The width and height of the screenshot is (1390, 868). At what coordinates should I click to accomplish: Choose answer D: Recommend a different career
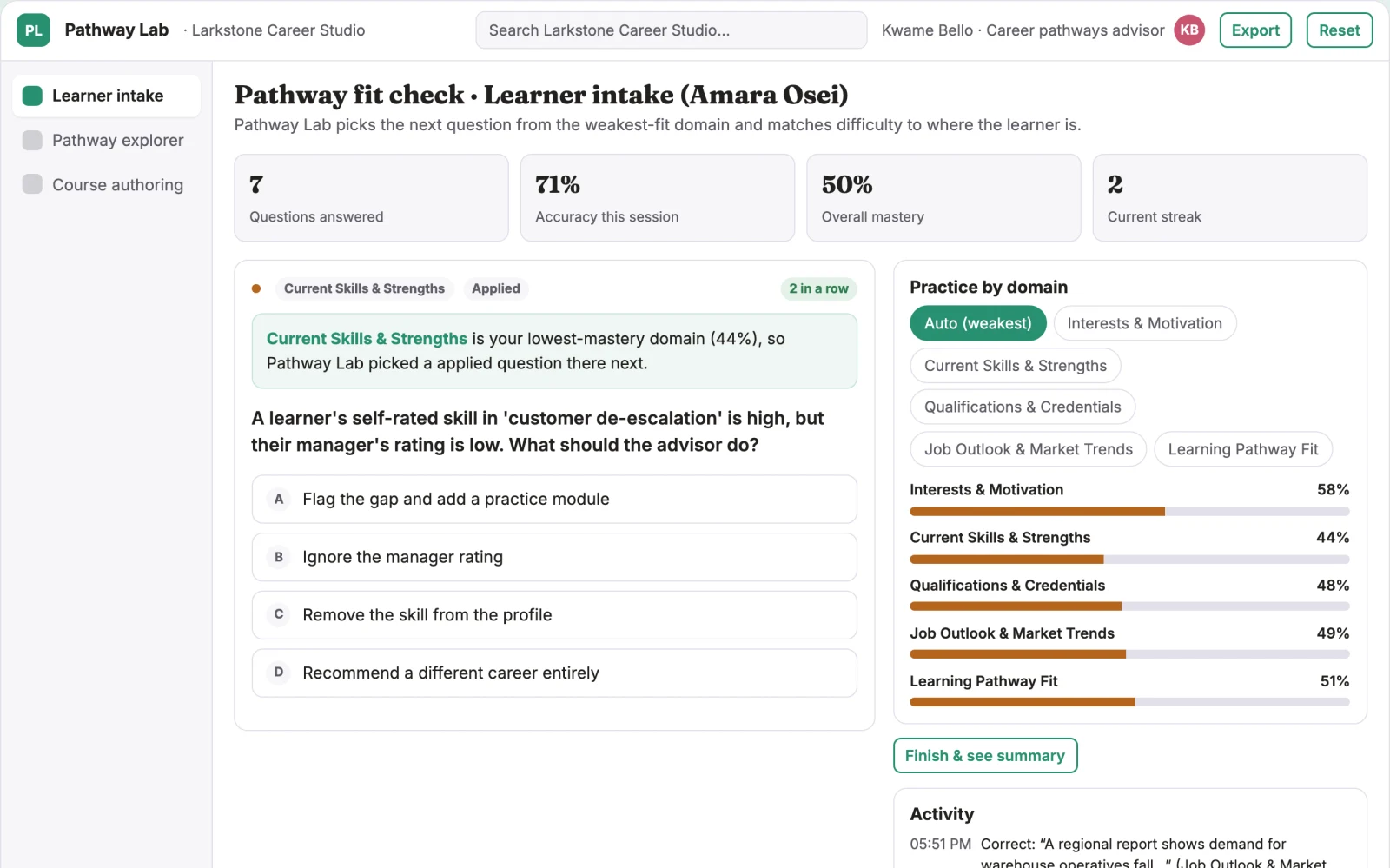pos(554,673)
